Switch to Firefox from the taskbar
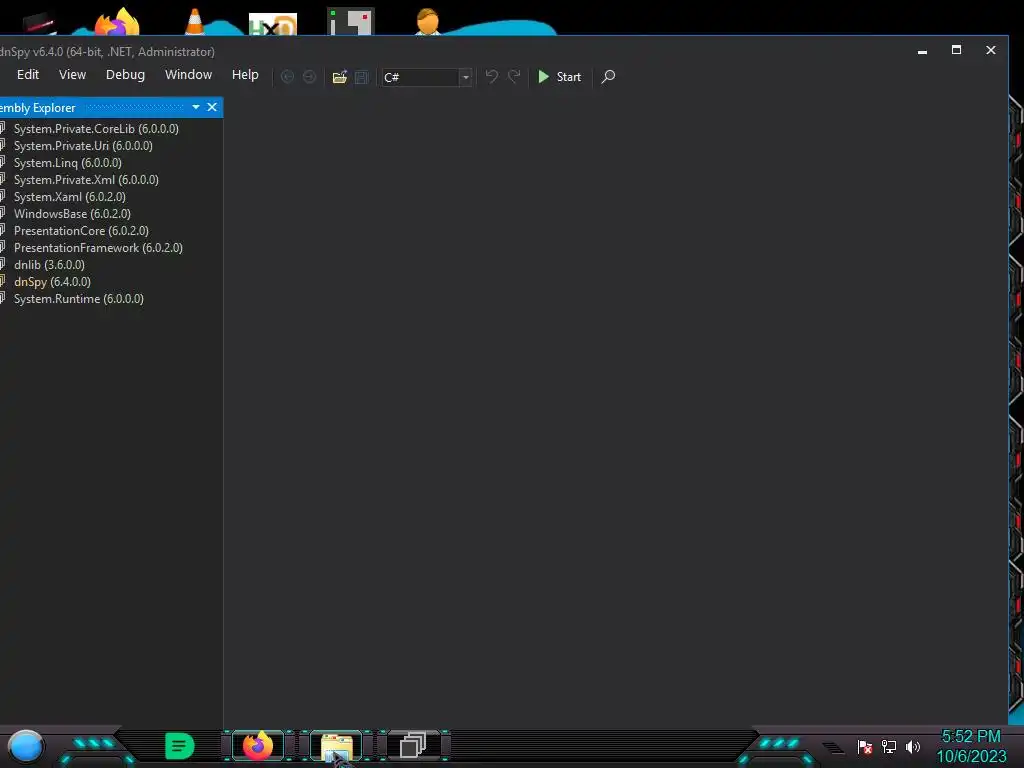Image resolution: width=1024 pixels, height=768 pixels. (x=258, y=746)
